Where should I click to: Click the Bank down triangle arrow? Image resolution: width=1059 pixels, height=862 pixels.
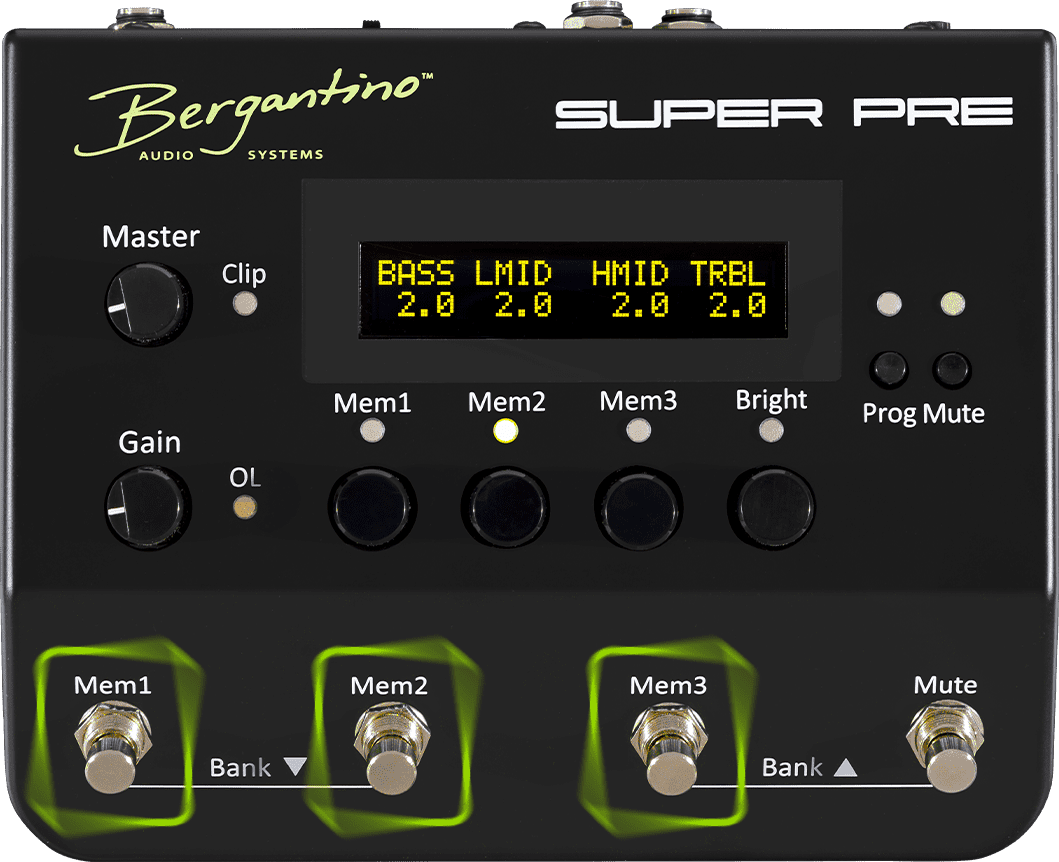[x=294, y=766]
